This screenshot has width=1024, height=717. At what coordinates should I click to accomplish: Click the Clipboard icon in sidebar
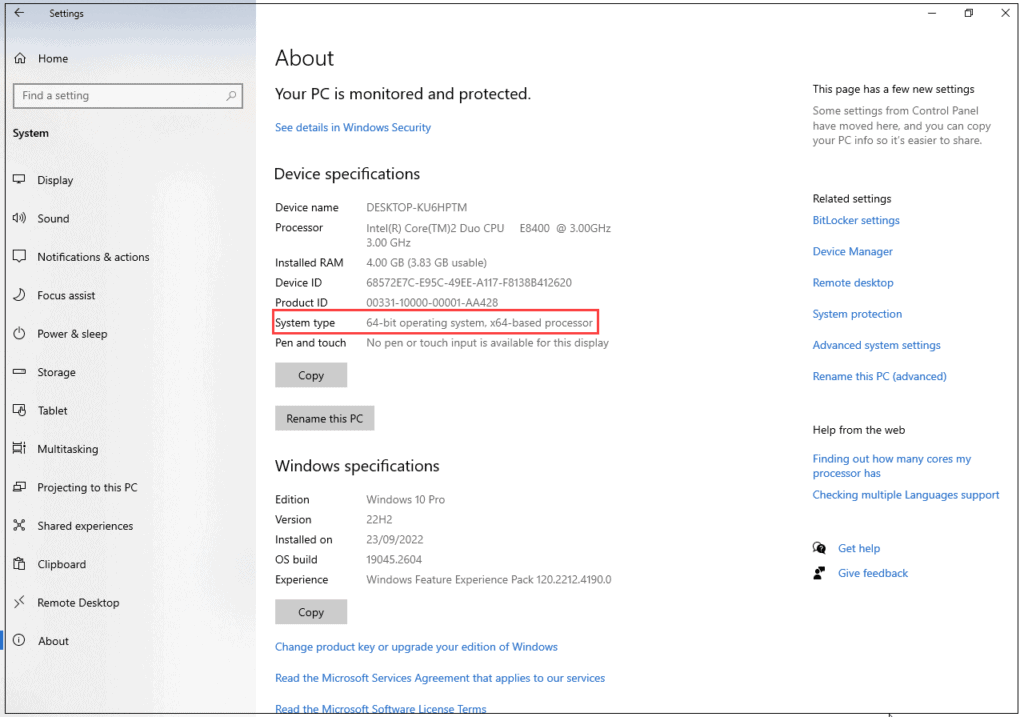point(19,564)
